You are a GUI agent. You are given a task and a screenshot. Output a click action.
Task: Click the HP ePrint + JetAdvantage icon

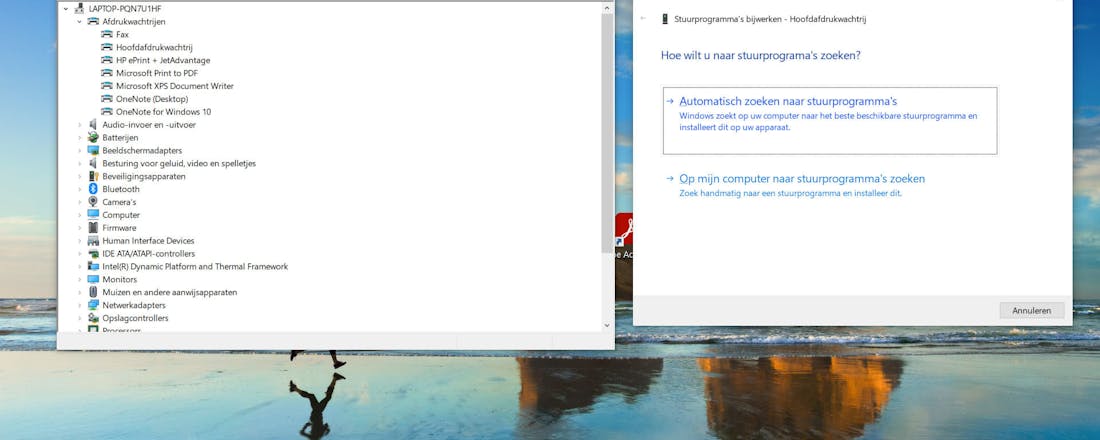(107, 60)
